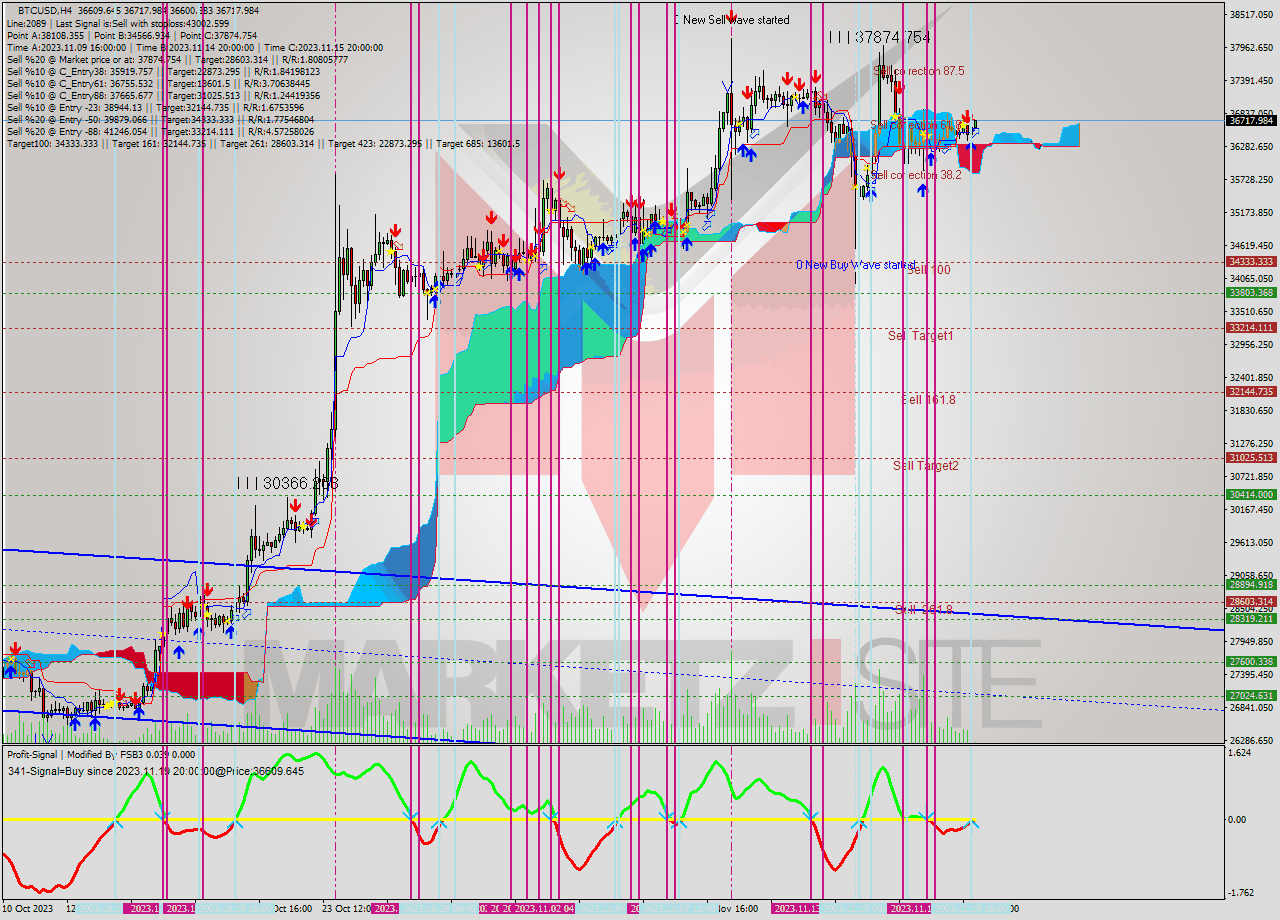Click the 26286.650 price axis value
Screen dimensions: 1280x920
(1251, 741)
